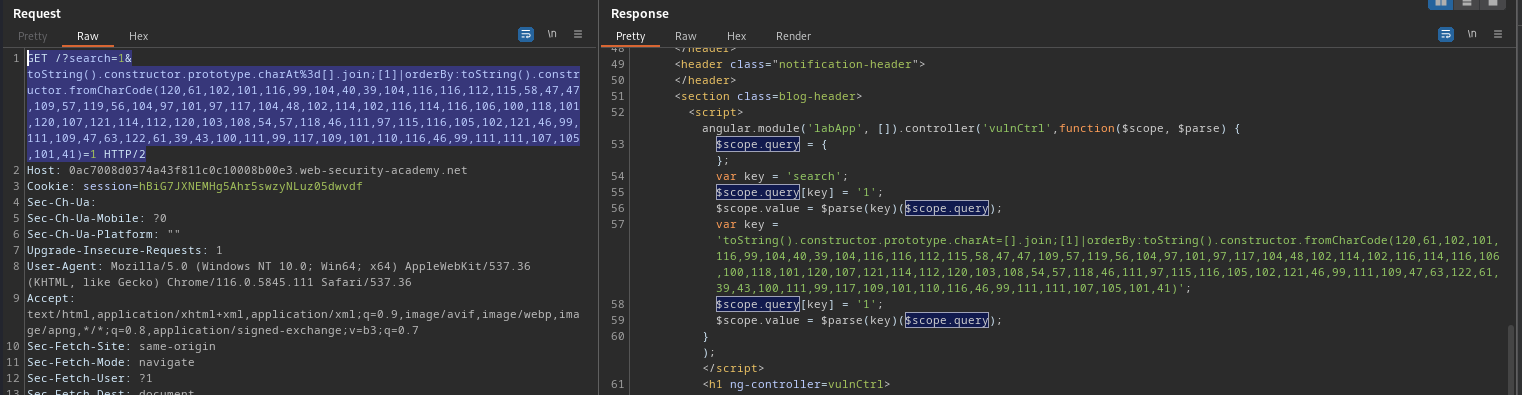Click highlighted $scope.query on response line 59
This screenshot has height=395, width=1522.
click(947, 320)
